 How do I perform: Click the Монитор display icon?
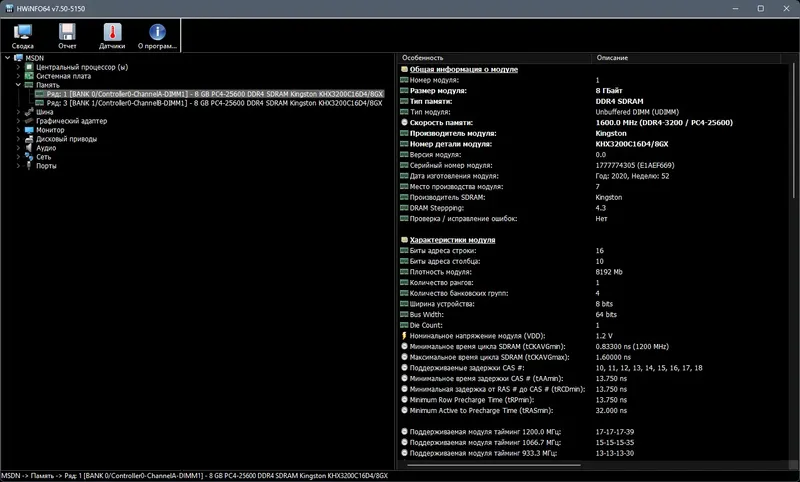(x=29, y=130)
